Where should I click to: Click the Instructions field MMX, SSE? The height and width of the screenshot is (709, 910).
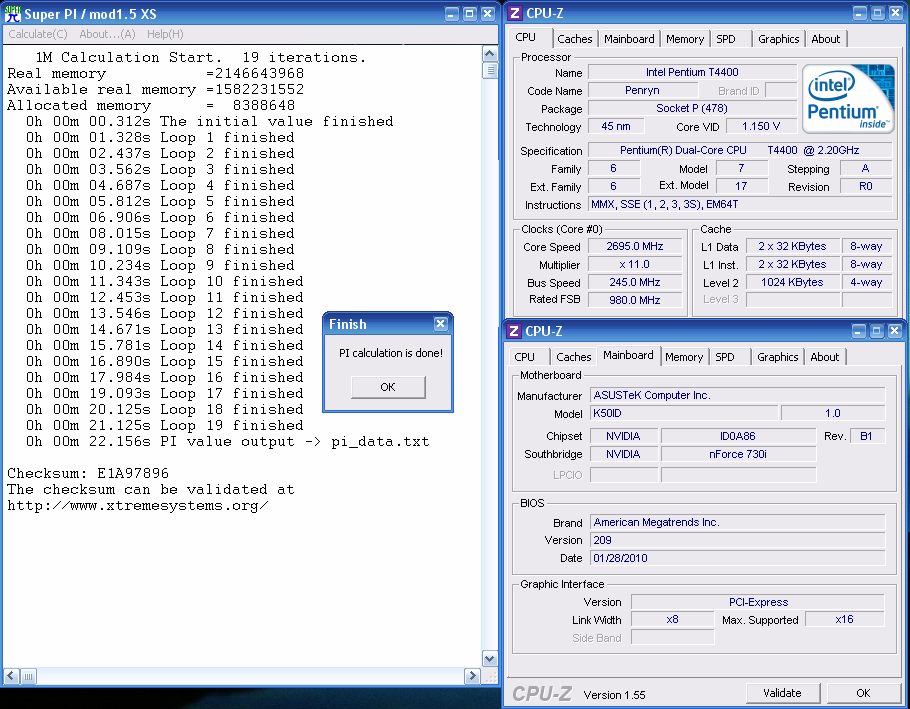click(x=740, y=204)
